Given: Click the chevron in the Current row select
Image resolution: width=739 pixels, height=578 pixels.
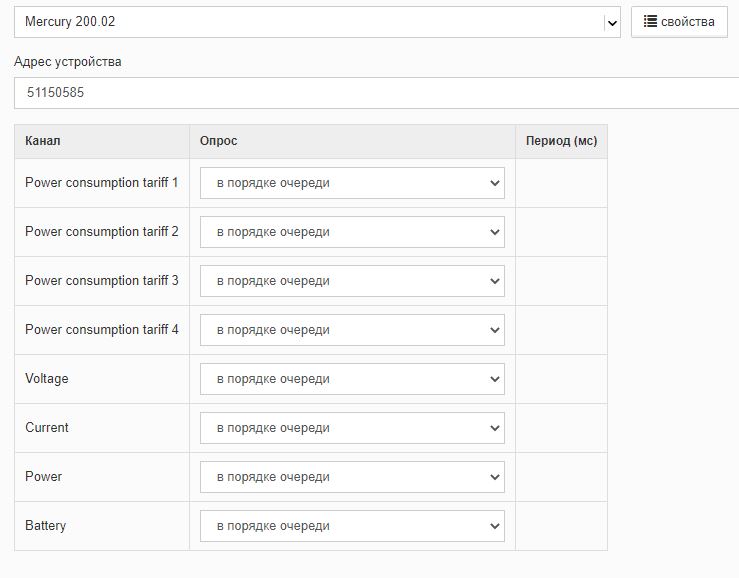Looking at the screenshot, I should point(494,428).
